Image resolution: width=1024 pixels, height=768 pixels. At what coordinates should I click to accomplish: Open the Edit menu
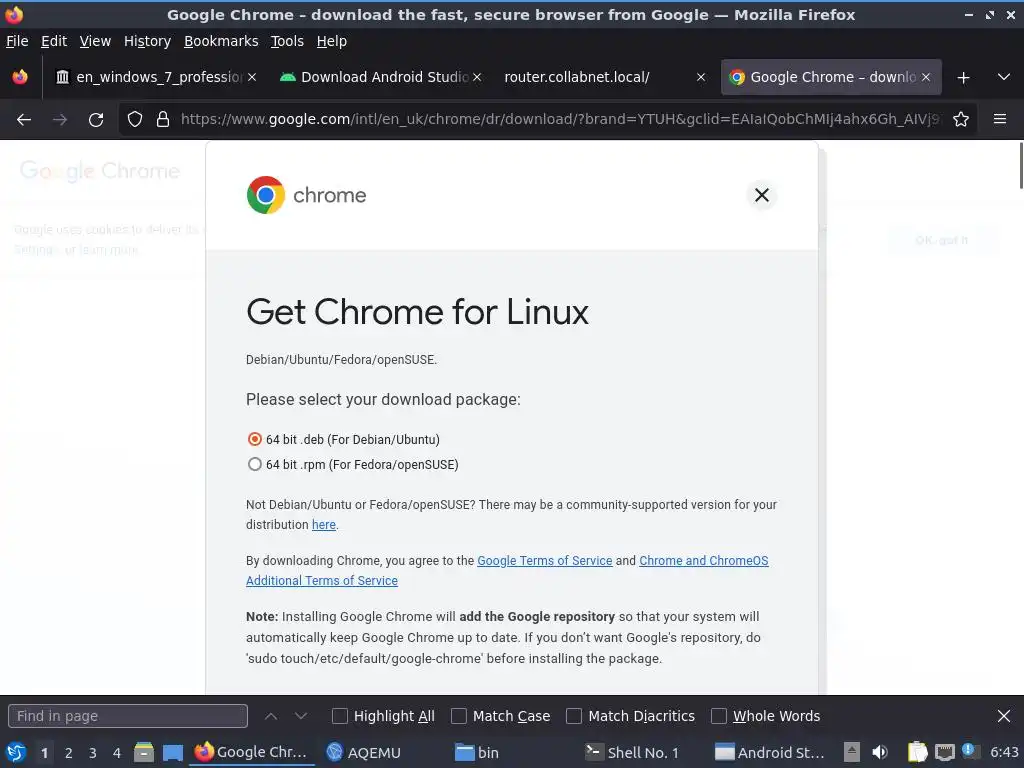pyautogui.click(x=54, y=41)
